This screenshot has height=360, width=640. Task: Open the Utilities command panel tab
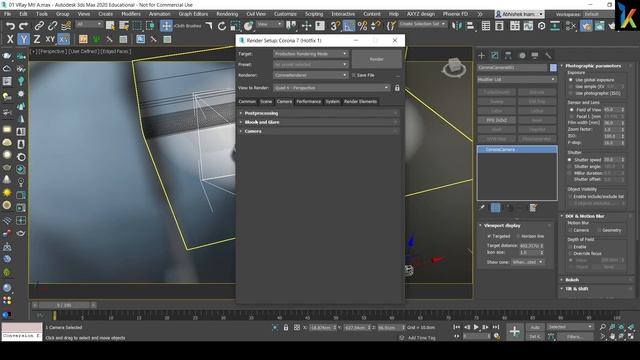[x=548, y=56]
